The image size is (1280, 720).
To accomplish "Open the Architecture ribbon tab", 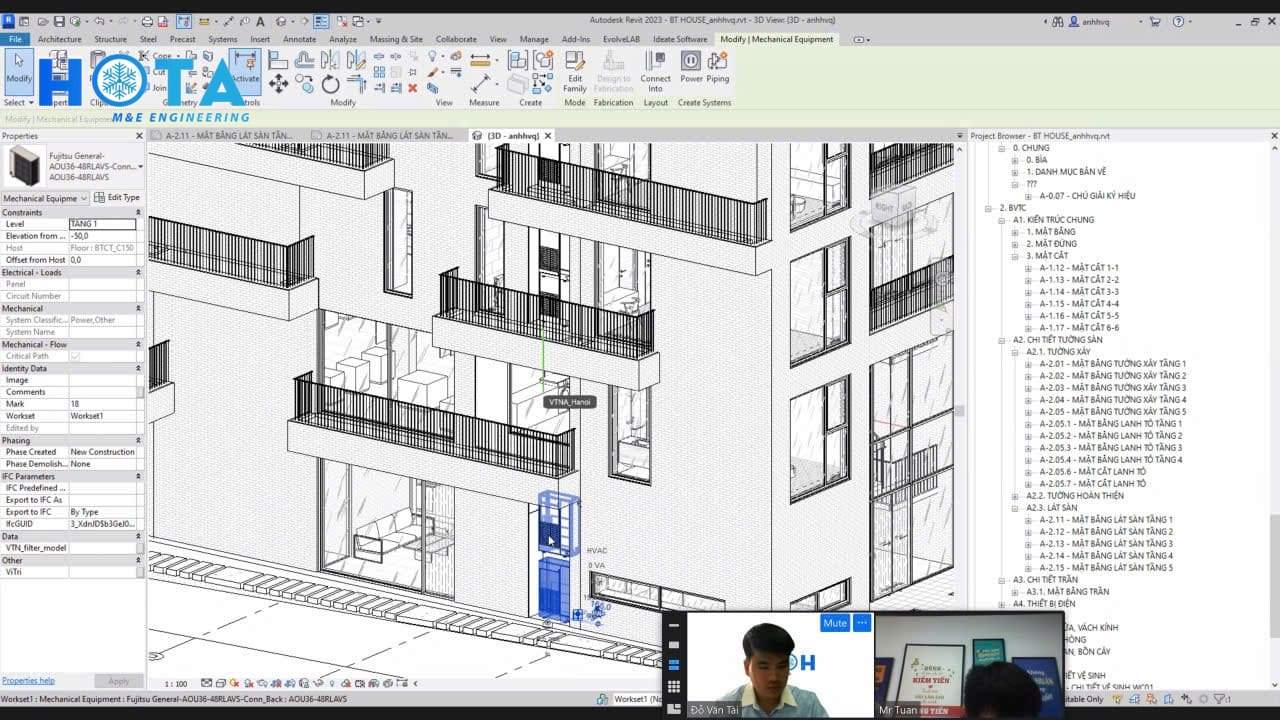I will pos(60,39).
